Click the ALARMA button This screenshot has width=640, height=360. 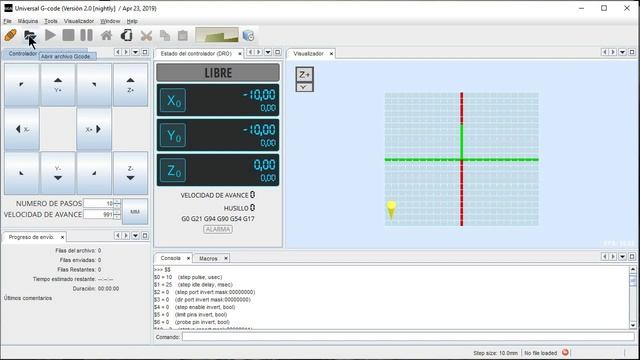coord(218,229)
